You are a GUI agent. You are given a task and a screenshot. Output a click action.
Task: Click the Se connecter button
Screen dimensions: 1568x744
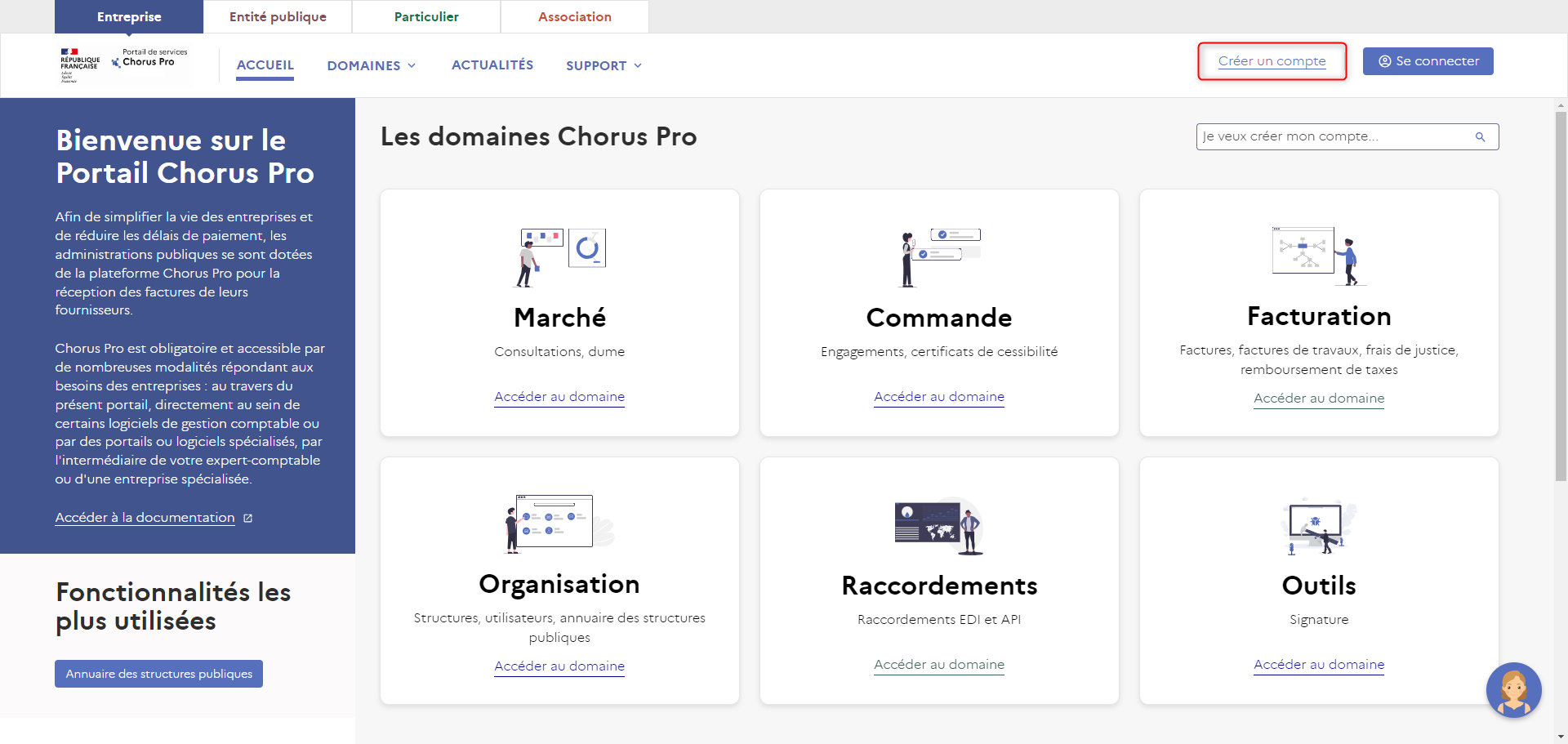(x=1428, y=61)
